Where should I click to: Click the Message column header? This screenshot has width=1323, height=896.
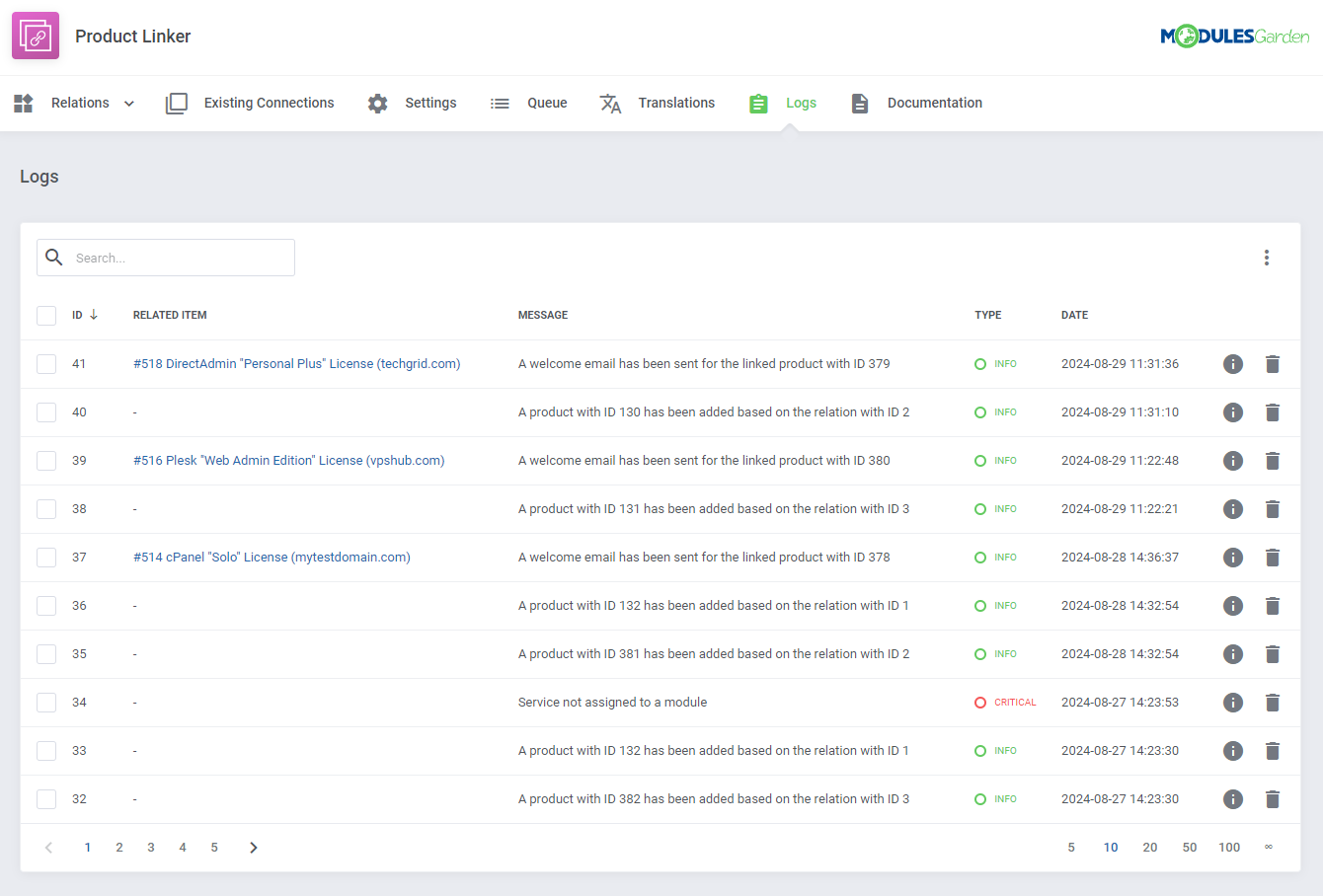[543, 315]
